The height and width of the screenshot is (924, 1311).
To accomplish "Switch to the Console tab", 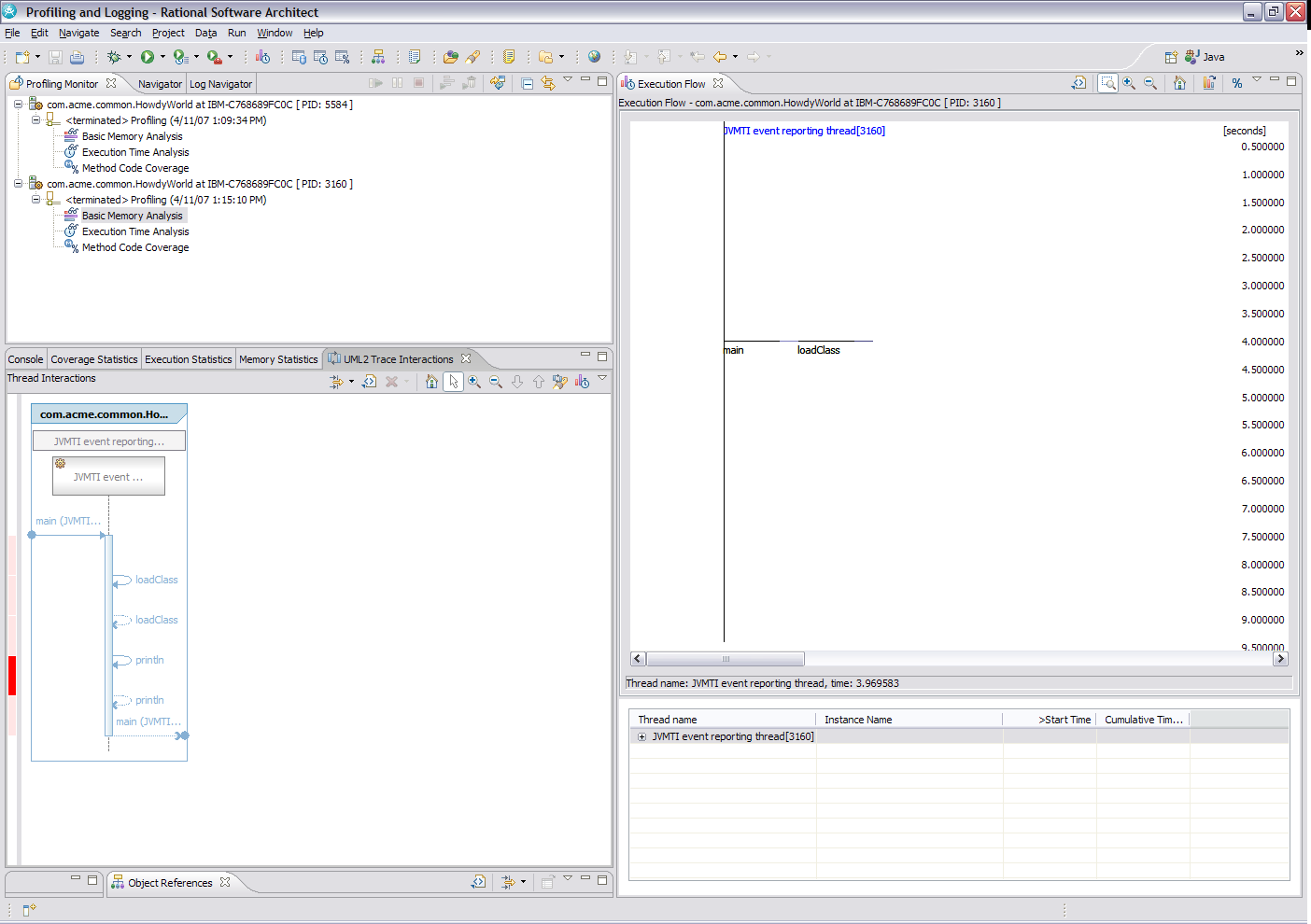I will point(25,359).
